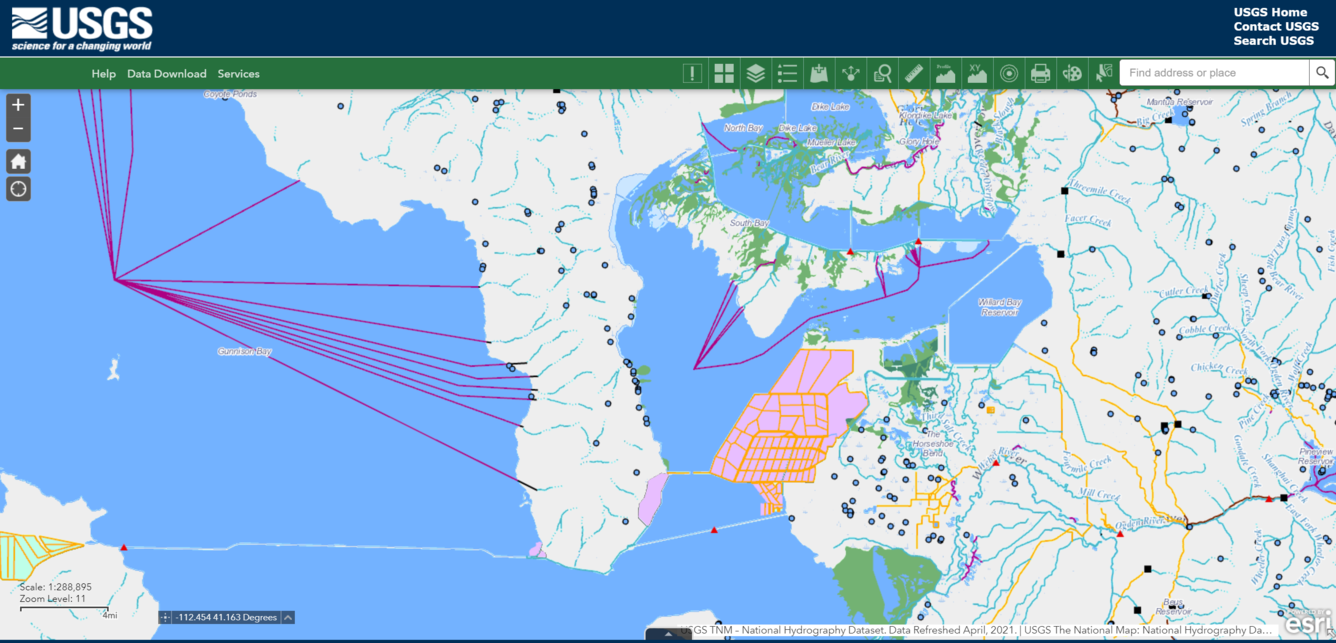Screen dimensions: 1336x643
Task: Open the Data Download menu
Action: click(166, 73)
